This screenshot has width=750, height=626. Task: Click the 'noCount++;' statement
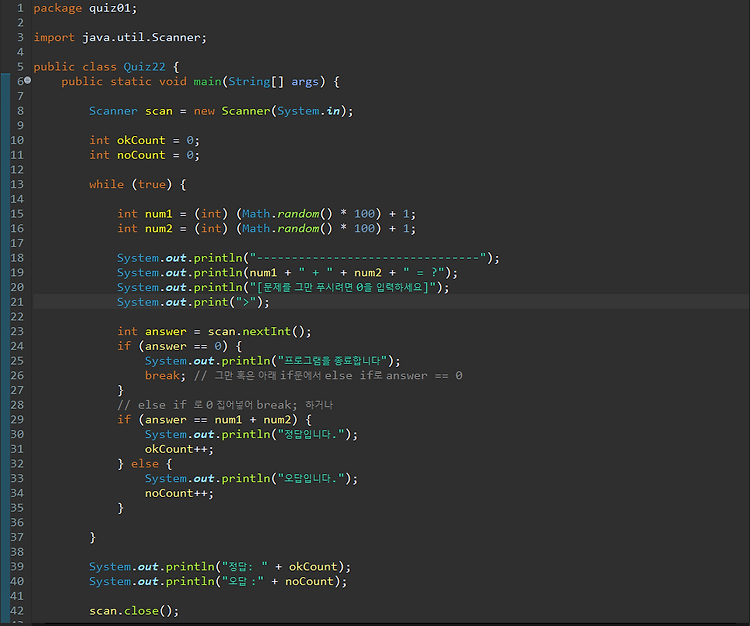[x=179, y=494]
